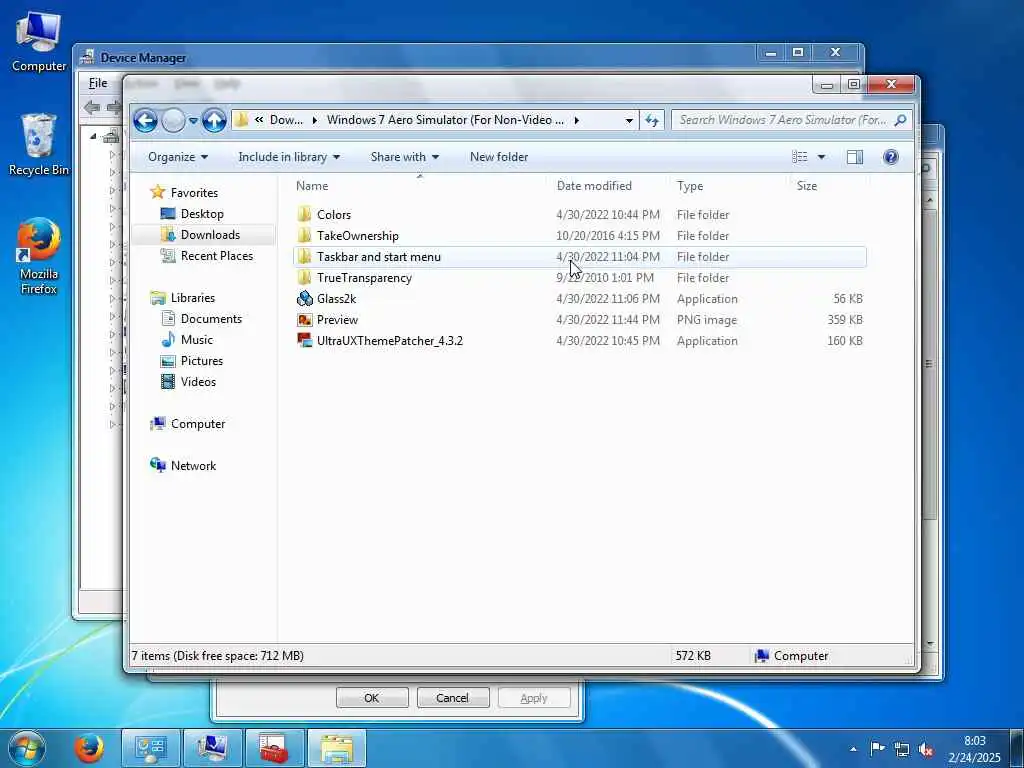1024x768 pixels.
Task: Click the Explorer Forward arrow button
Action: (173, 120)
